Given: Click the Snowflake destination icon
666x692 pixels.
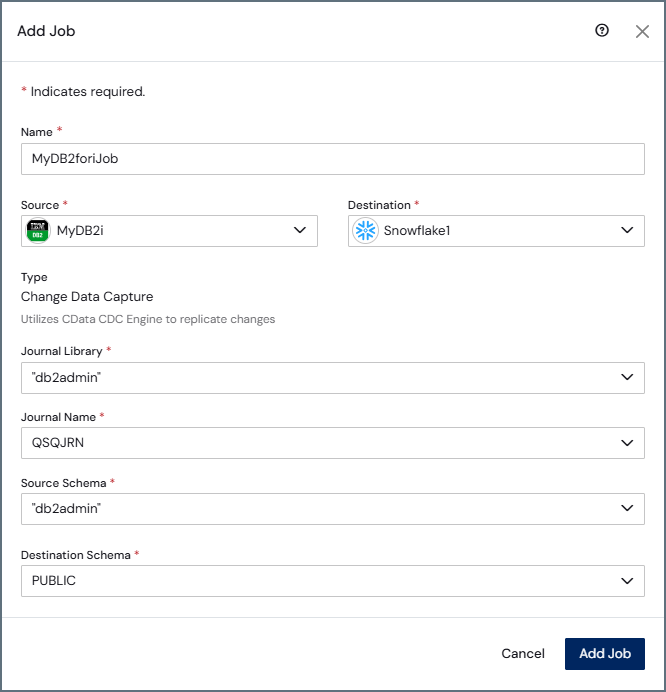Looking at the screenshot, I should (365, 230).
